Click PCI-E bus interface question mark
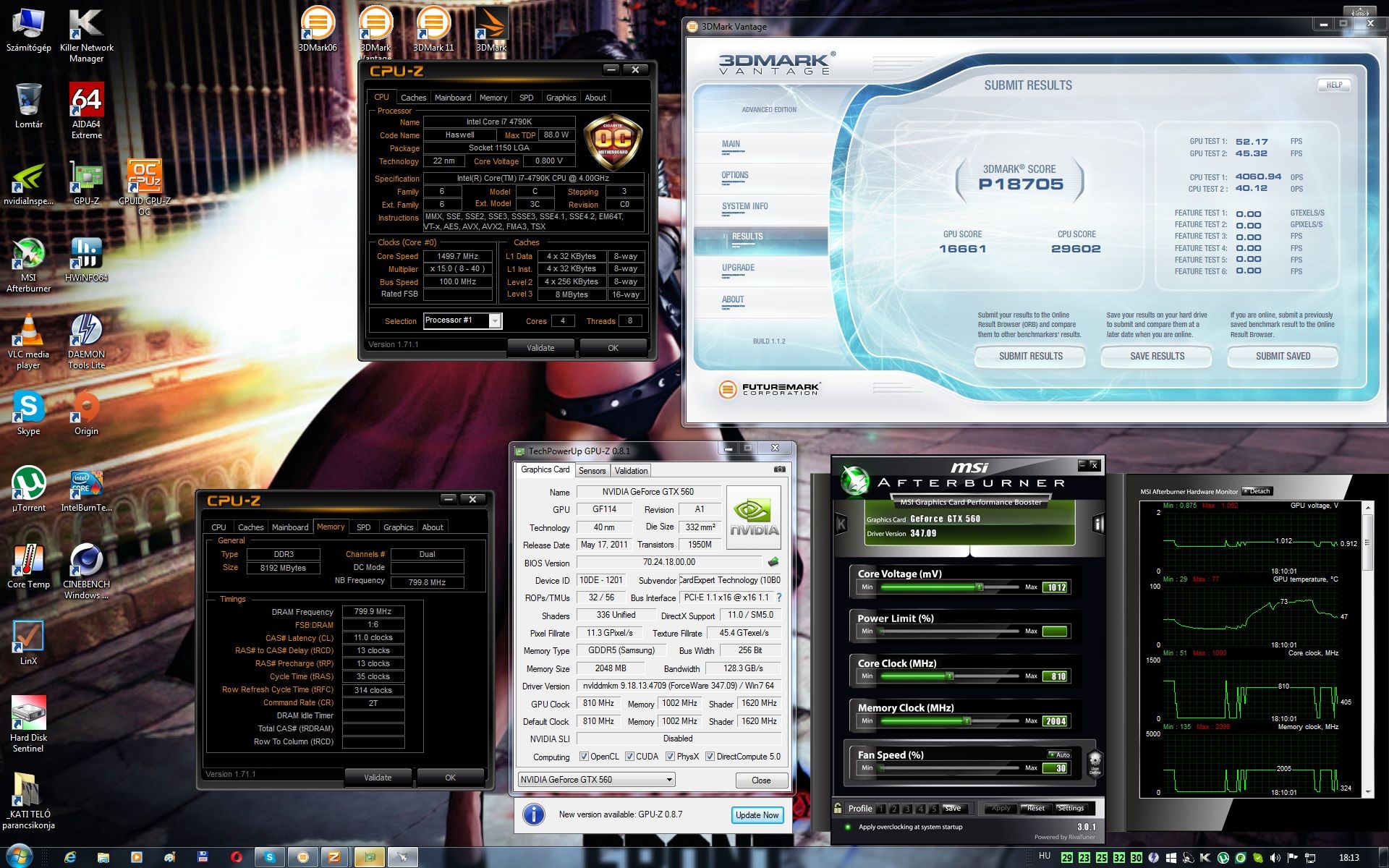 [779, 597]
